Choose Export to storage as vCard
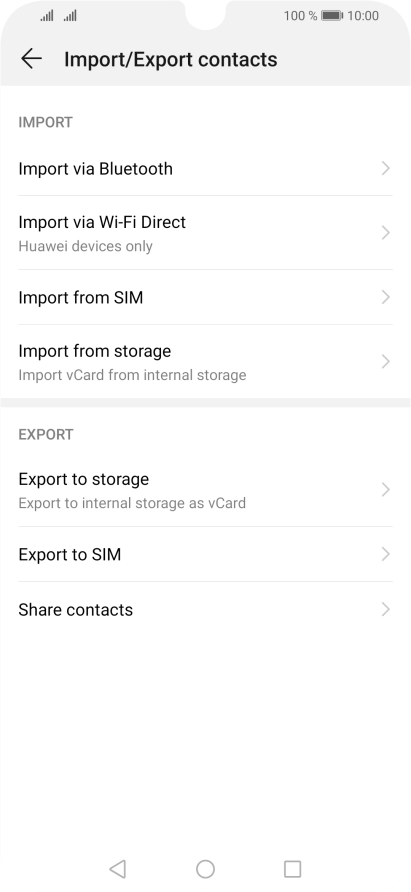The image size is (411, 892). point(206,490)
